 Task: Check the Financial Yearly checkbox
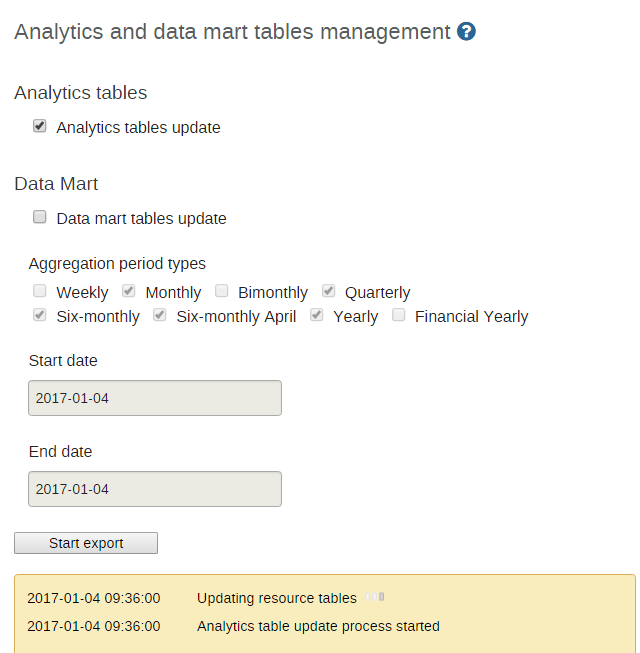pyautogui.click(x=399, y=316)
